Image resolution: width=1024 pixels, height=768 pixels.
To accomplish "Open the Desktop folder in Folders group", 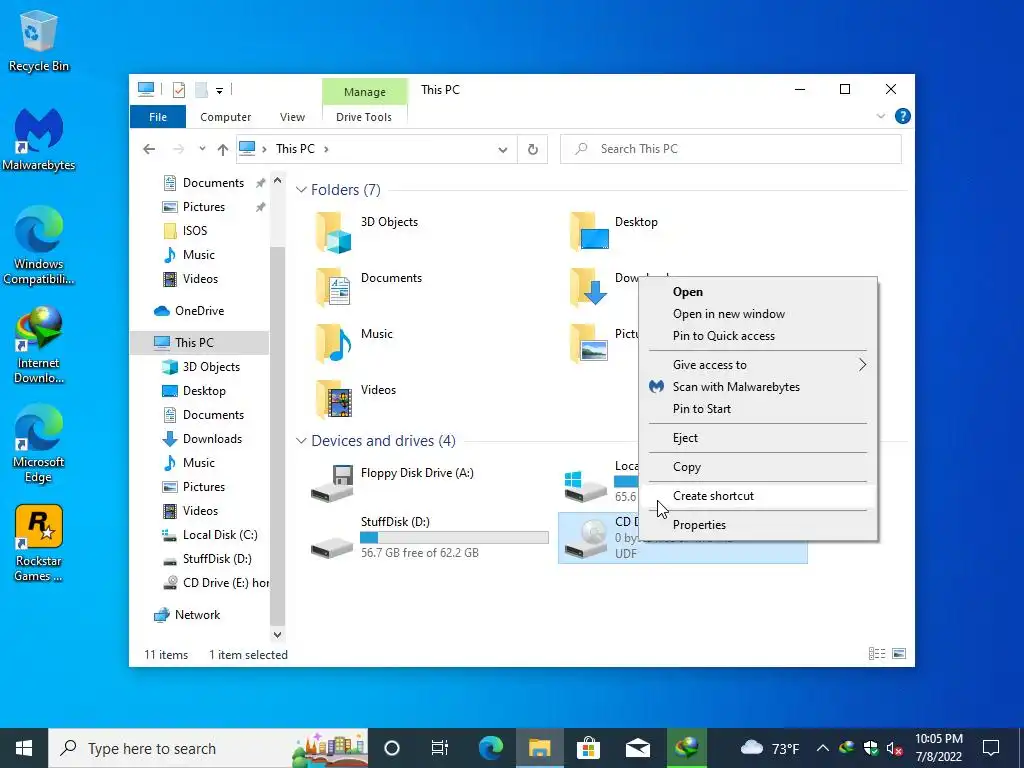I will pyautogui.click(x=615, y=231).
